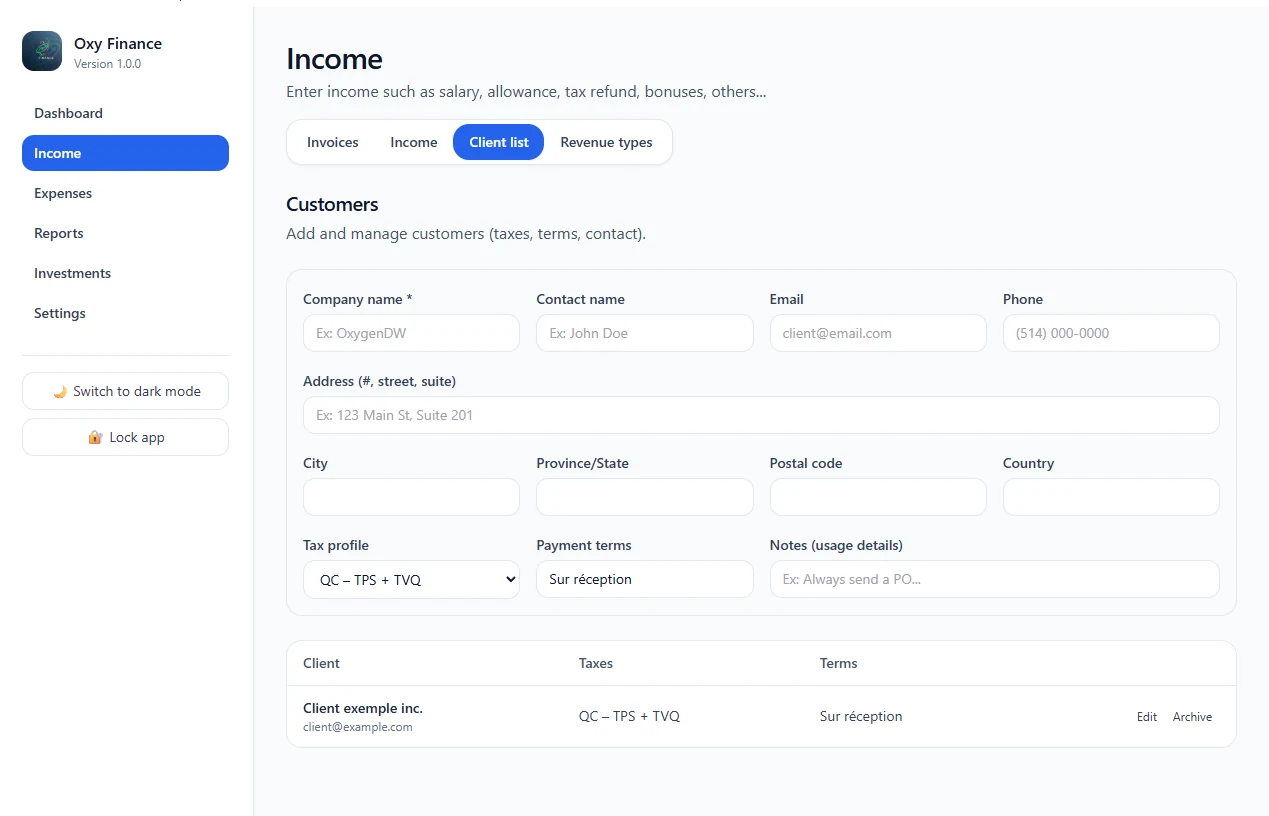Open the Revenue types tab
The width and height of the screenshot is (1269, 816).
click(x=606, y=142)
